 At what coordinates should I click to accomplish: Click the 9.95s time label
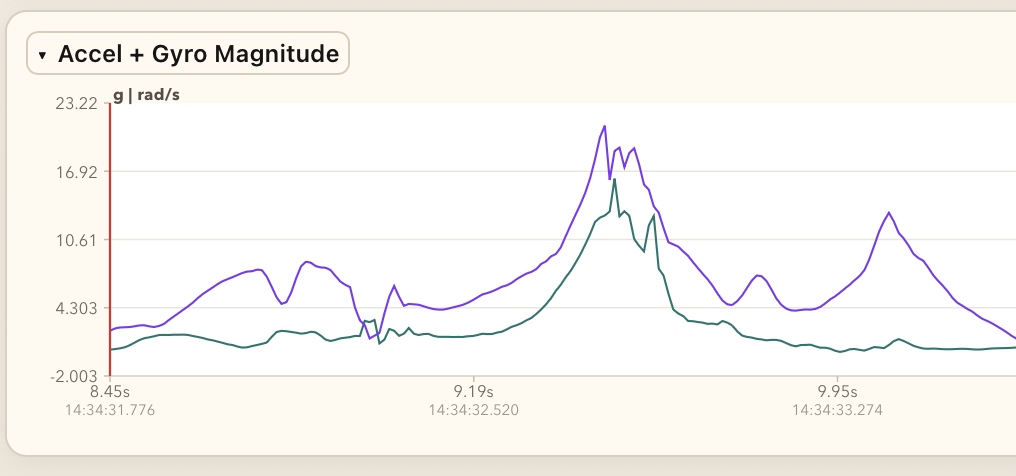837,391
